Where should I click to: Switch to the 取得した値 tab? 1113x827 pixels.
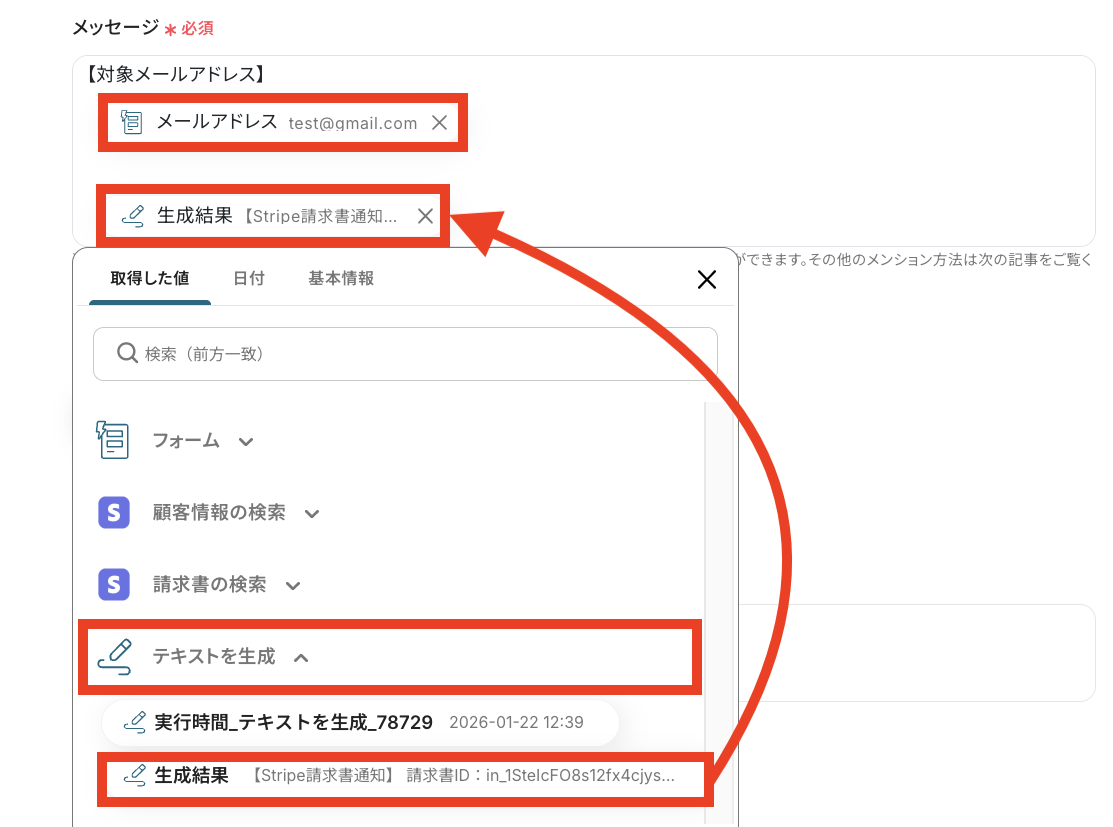click(x=150, y=278)
